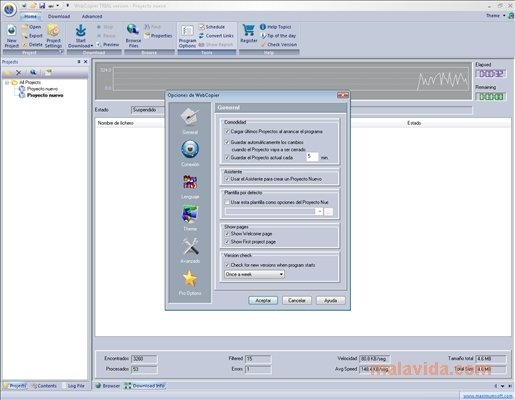515x400 pixels.
Task: Click Delete in the Project ribbon group
Action: tap(32, 44)
